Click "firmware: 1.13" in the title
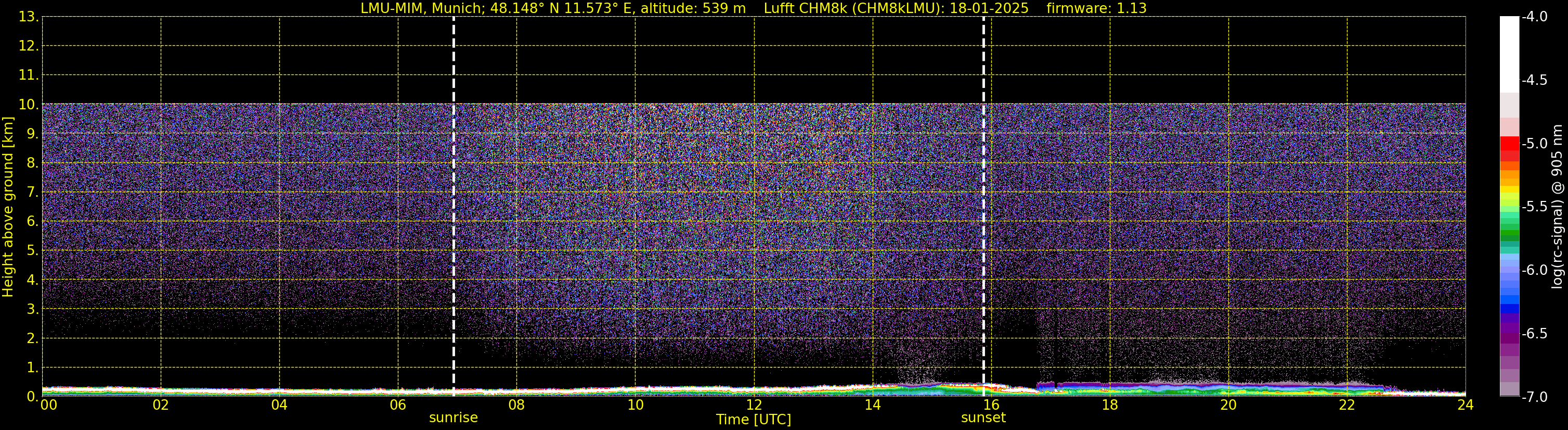This screenshot has height=430, width=1568. point(1096,8)
